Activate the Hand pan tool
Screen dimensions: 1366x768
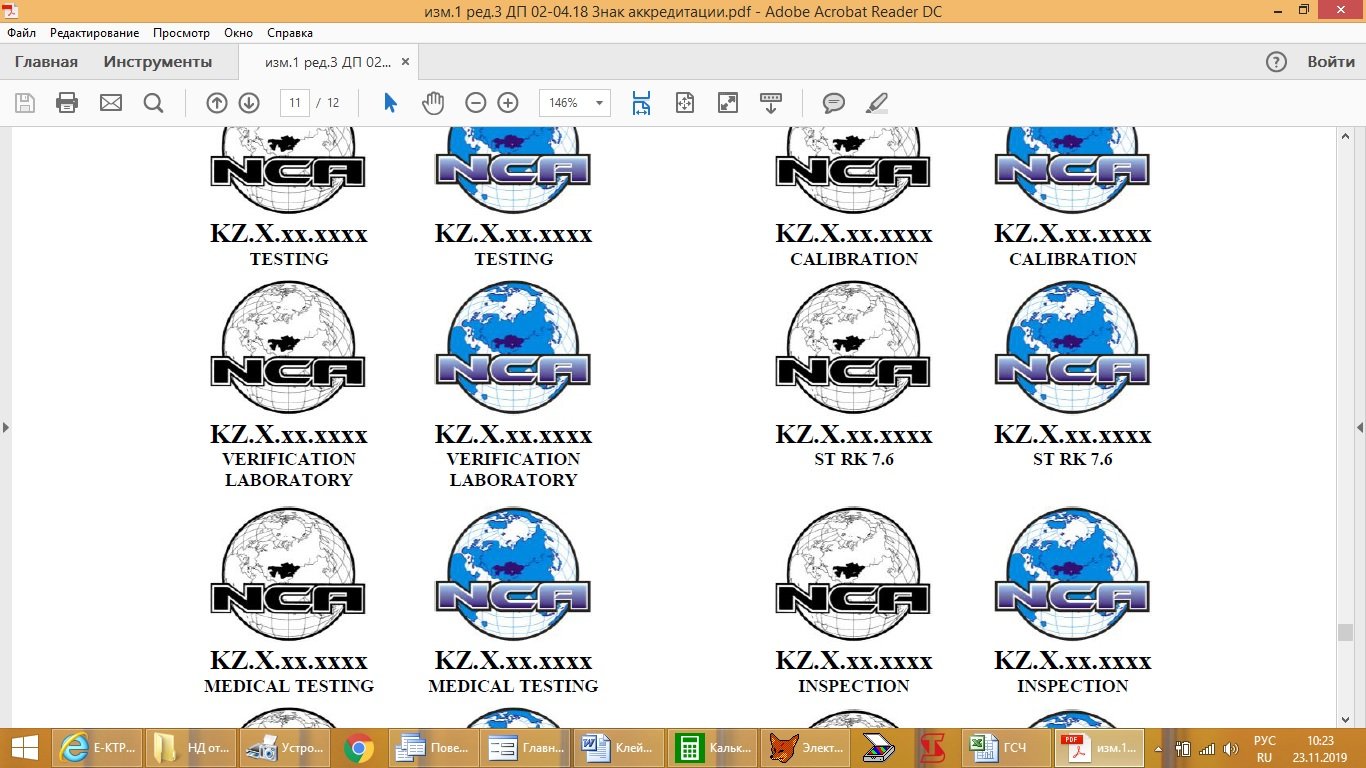pyautogui.click(x=432, y=103)
